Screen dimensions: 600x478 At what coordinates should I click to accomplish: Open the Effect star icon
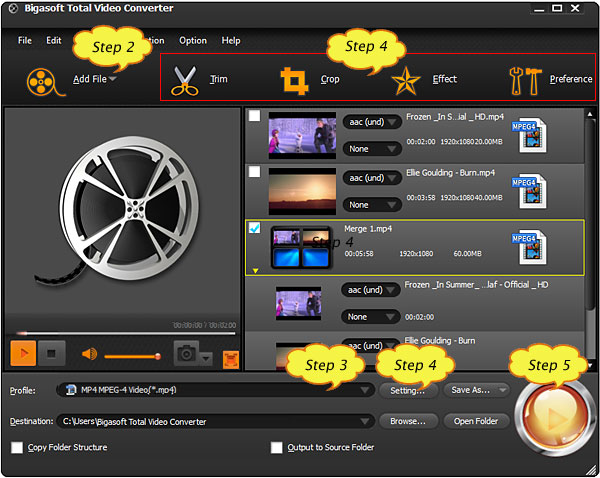click(406, 81)
